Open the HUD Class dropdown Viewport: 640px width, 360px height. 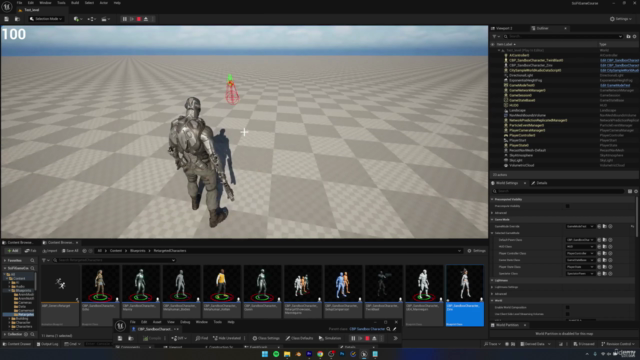click(x=580, y=247)
